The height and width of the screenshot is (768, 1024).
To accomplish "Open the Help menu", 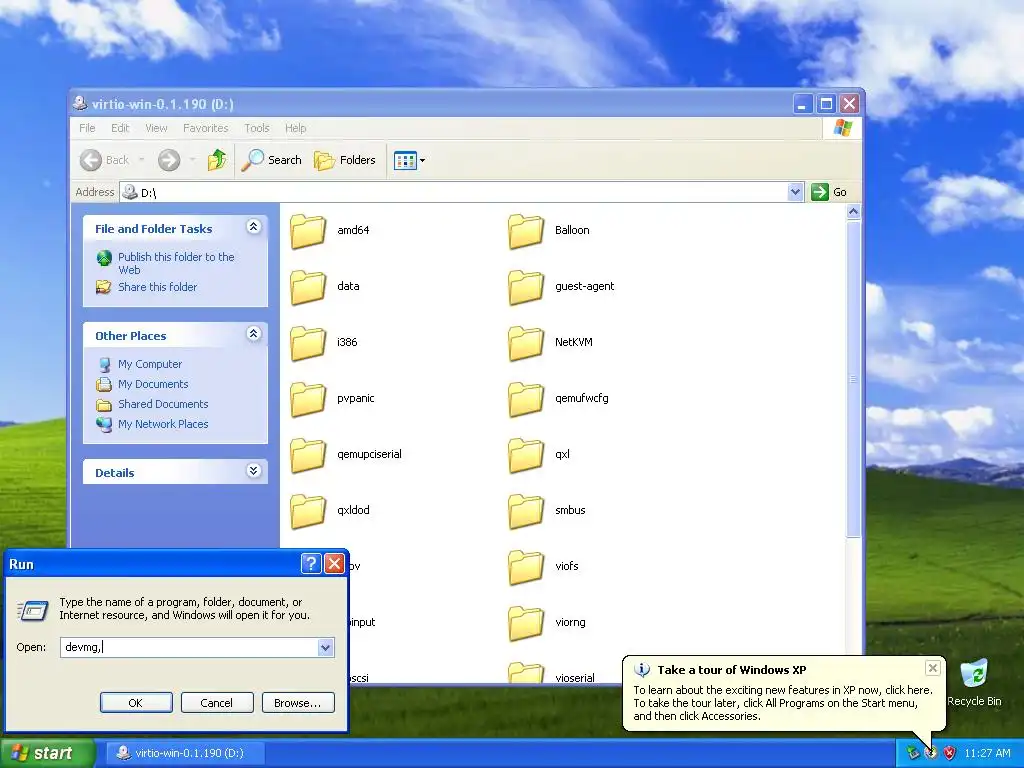I will tap(295, 128).
